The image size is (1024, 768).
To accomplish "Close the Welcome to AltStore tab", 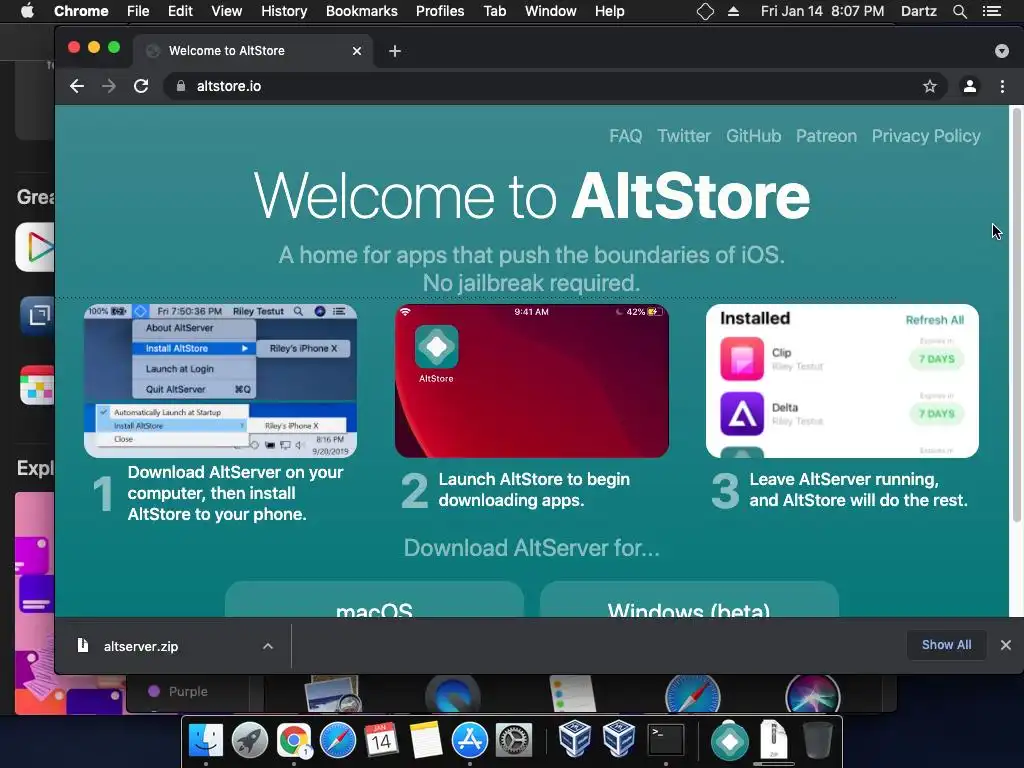I will (x=357, y=51).
